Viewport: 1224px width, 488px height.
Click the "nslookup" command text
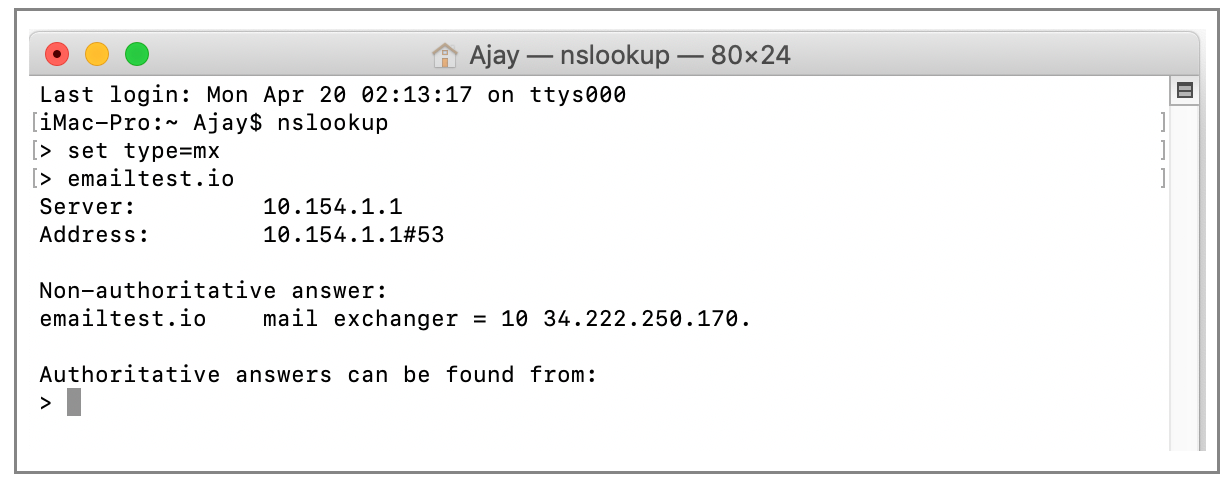click(333, 124)
